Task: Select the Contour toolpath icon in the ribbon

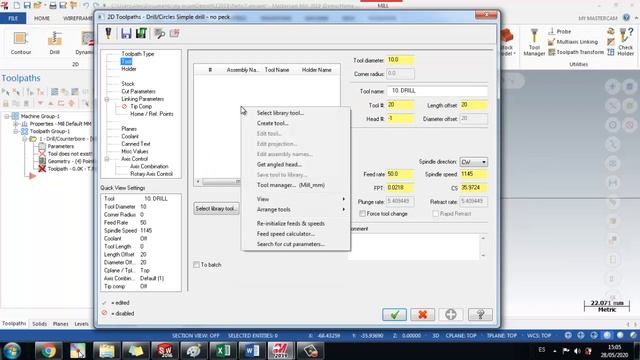Action: coord(20,43)
